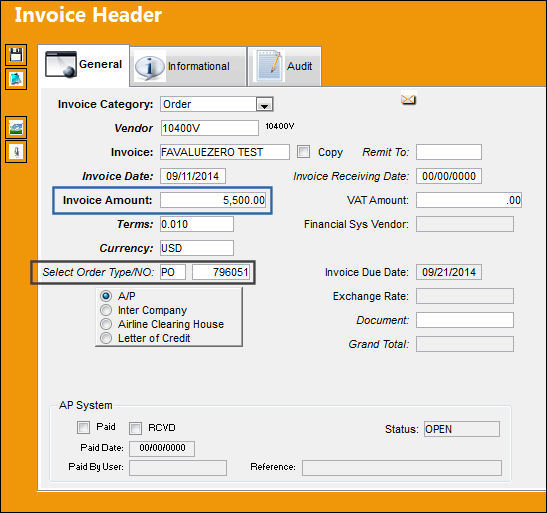Click the microphone sidebar icon

click(16, 151)
